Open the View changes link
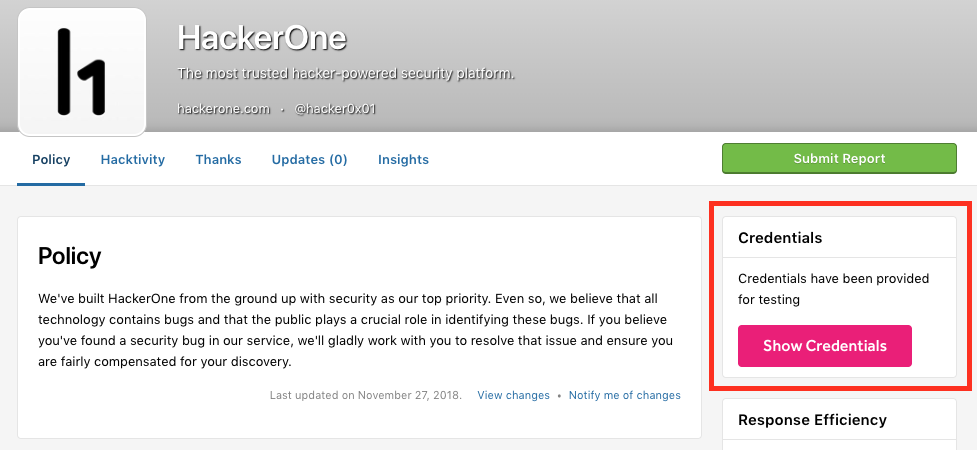 [x=513, y=395]
